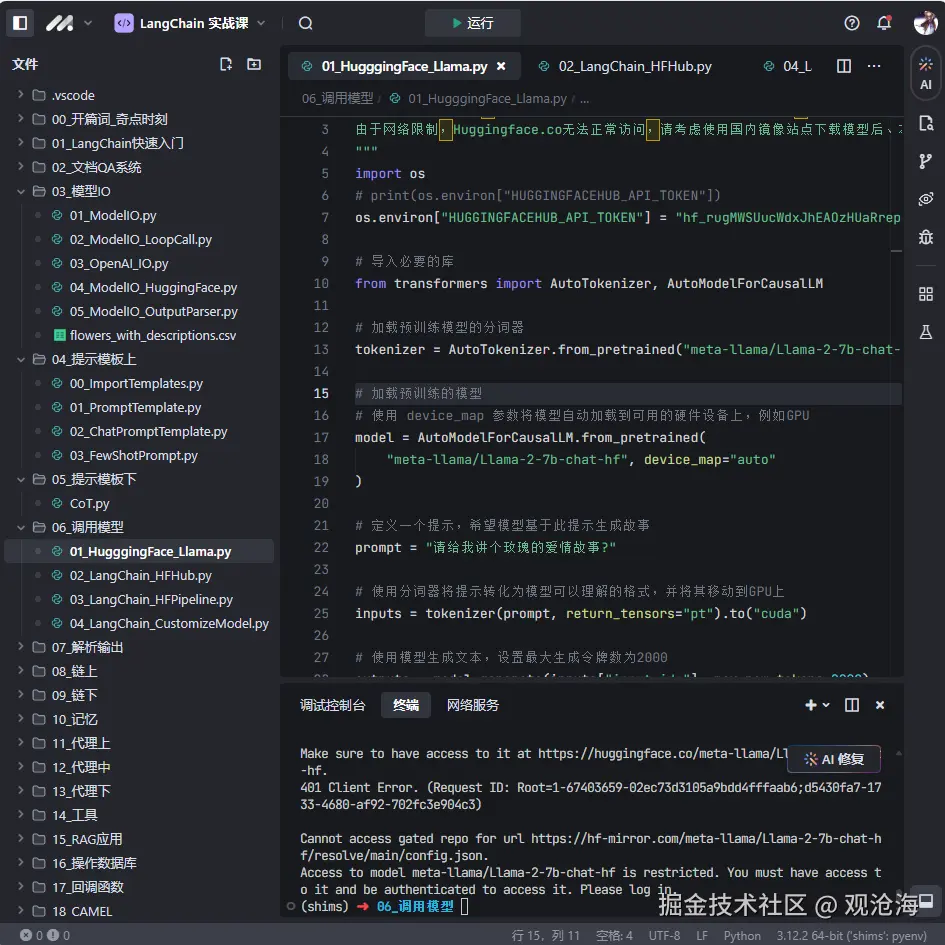Open the flask testing icon in right sidebar
The image size is (945, 945).
[x=926, y=332]
